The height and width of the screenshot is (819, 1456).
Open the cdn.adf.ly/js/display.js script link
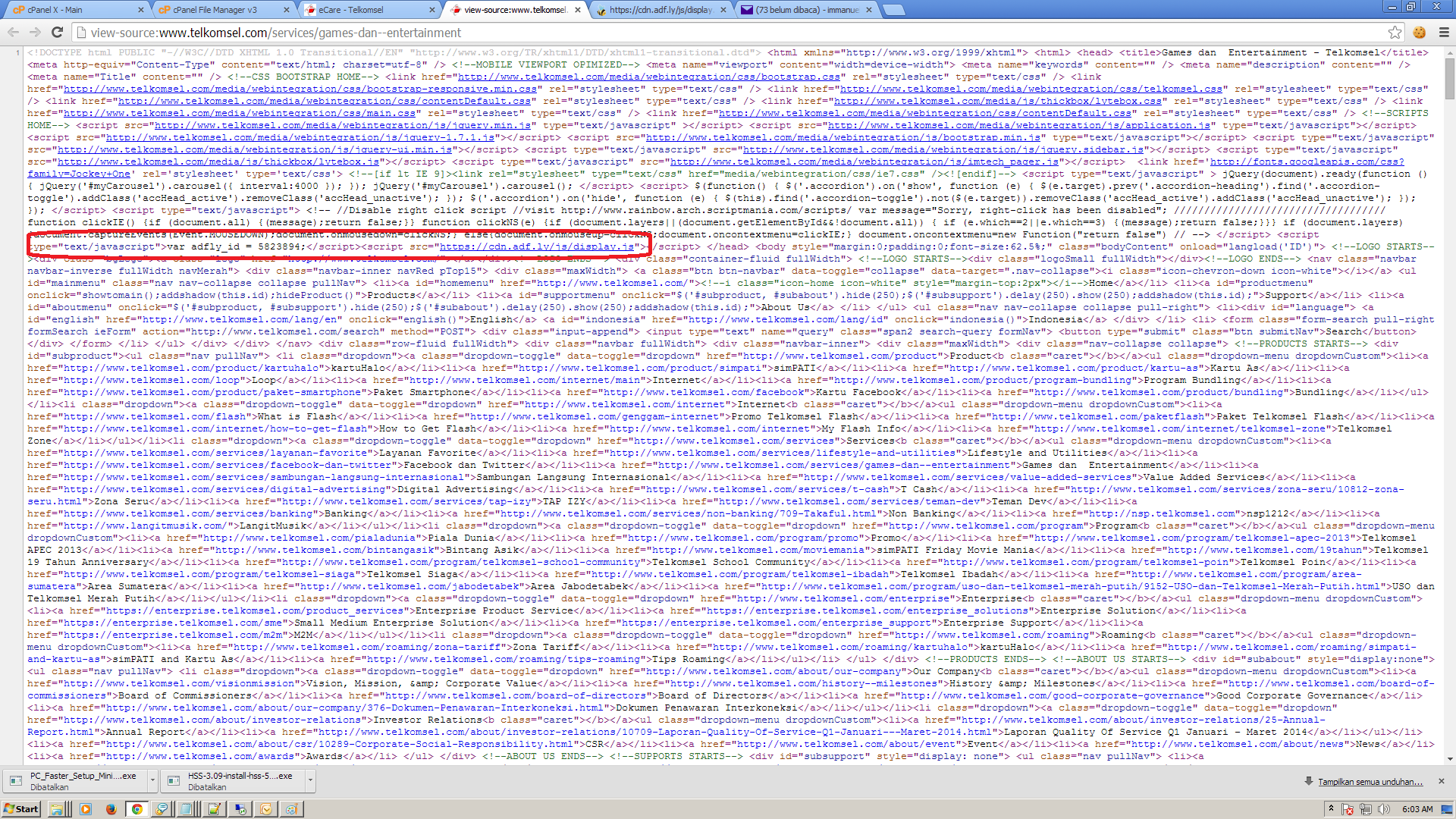(x=536, y=246)
